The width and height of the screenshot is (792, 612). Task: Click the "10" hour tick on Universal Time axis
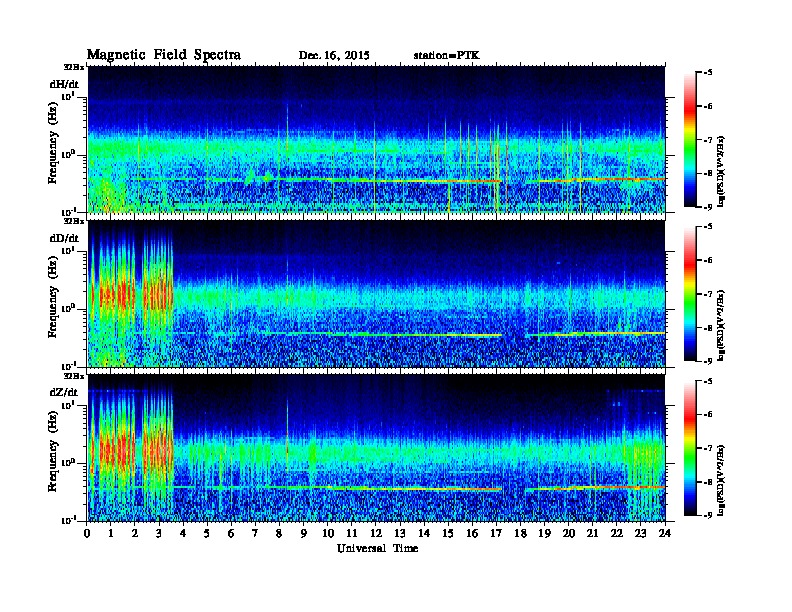point(328,533)
